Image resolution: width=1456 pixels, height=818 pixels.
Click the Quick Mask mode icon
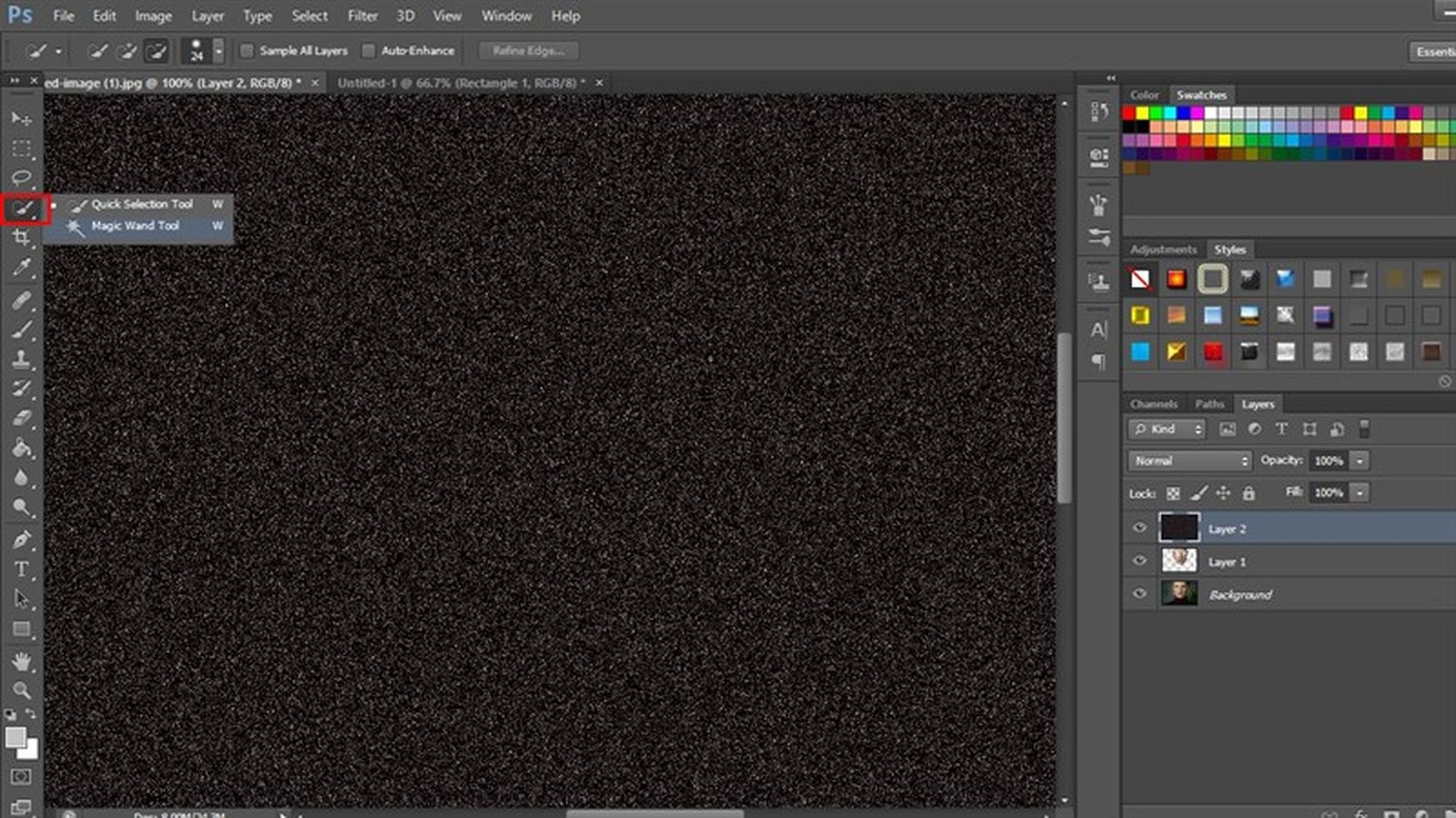tap(21, 777)
